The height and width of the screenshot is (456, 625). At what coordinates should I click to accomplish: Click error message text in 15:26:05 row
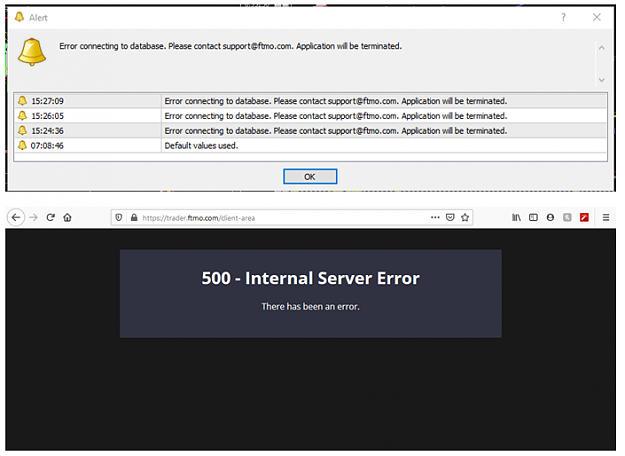tap(336, 116)
